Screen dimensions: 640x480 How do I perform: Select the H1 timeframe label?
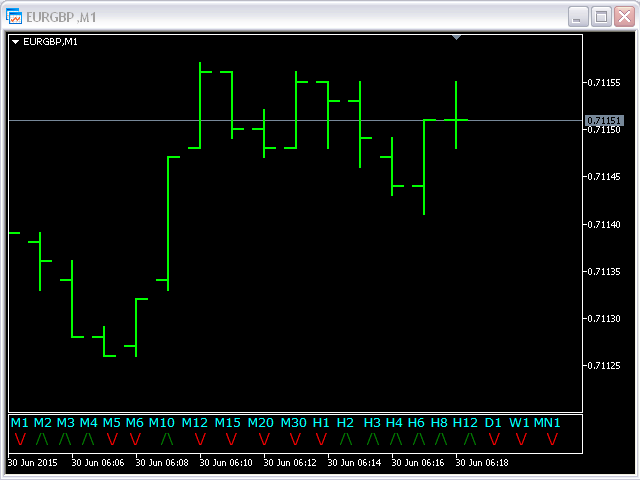pos(321,422)
